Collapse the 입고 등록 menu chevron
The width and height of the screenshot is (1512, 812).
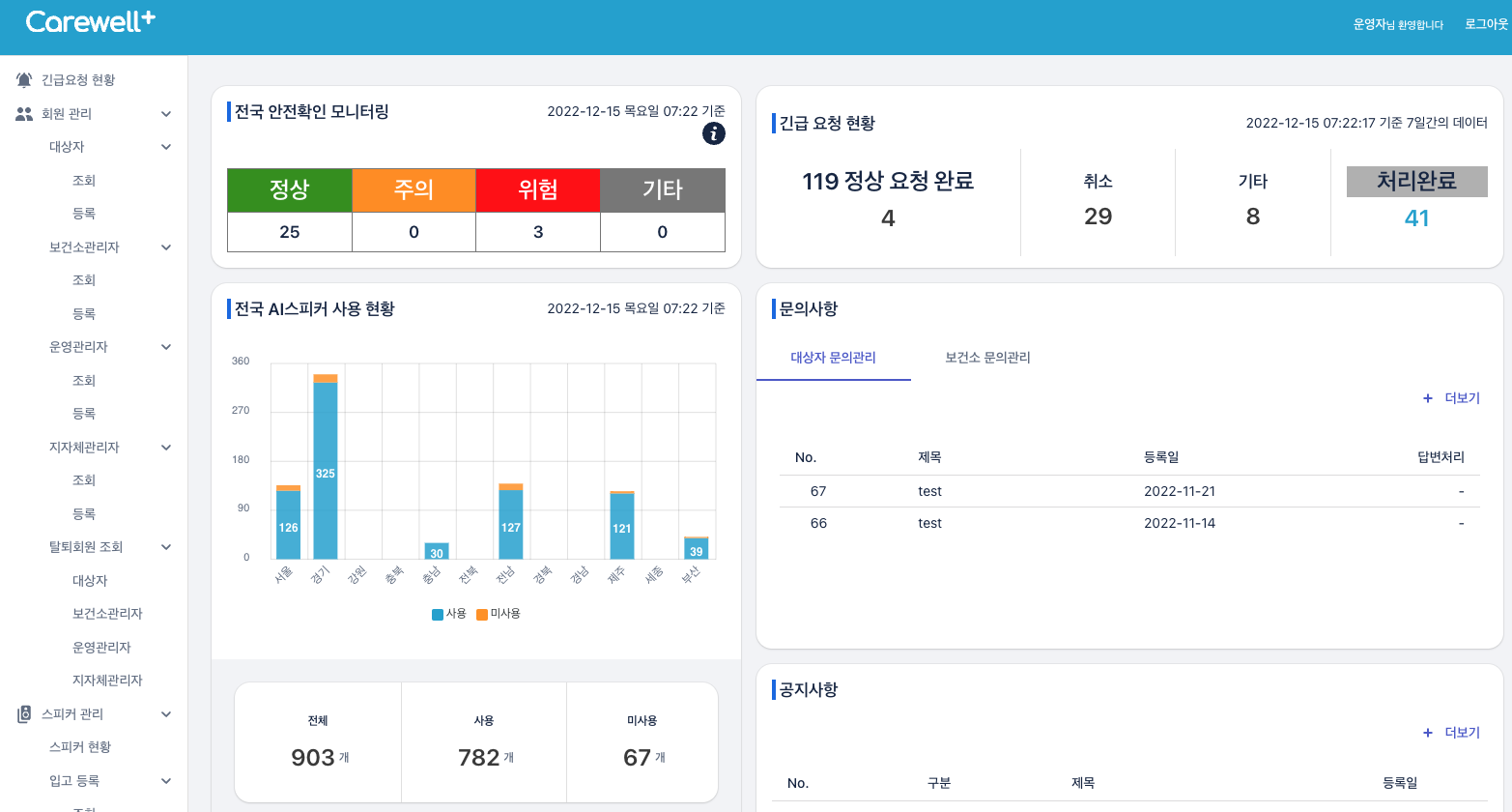point(166,781)
